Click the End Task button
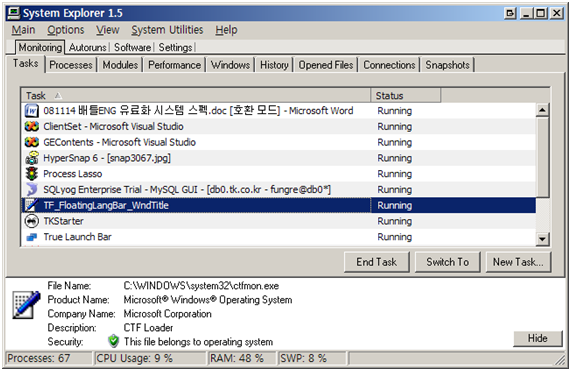The height and width of the screenshot is (371, 571). click(377, 262)
